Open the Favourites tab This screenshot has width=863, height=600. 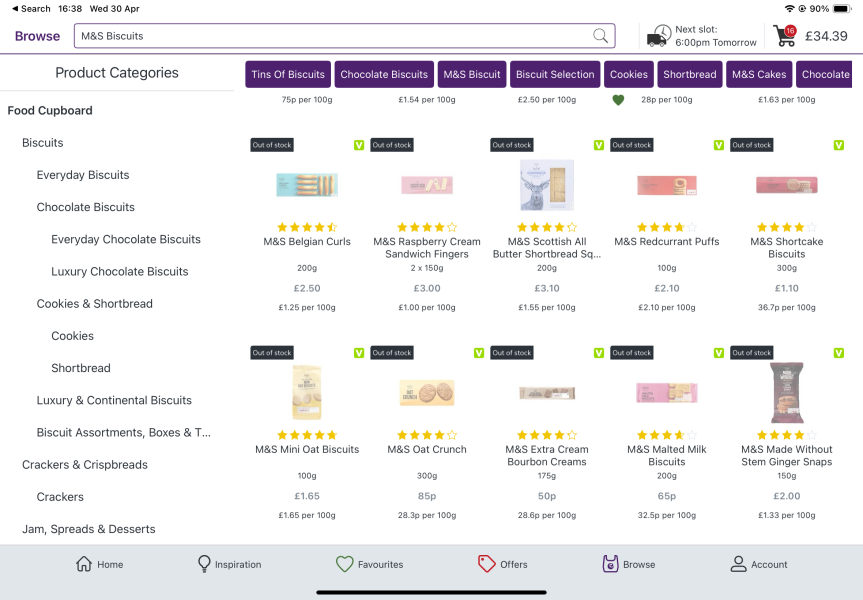(x=369, y=564)
